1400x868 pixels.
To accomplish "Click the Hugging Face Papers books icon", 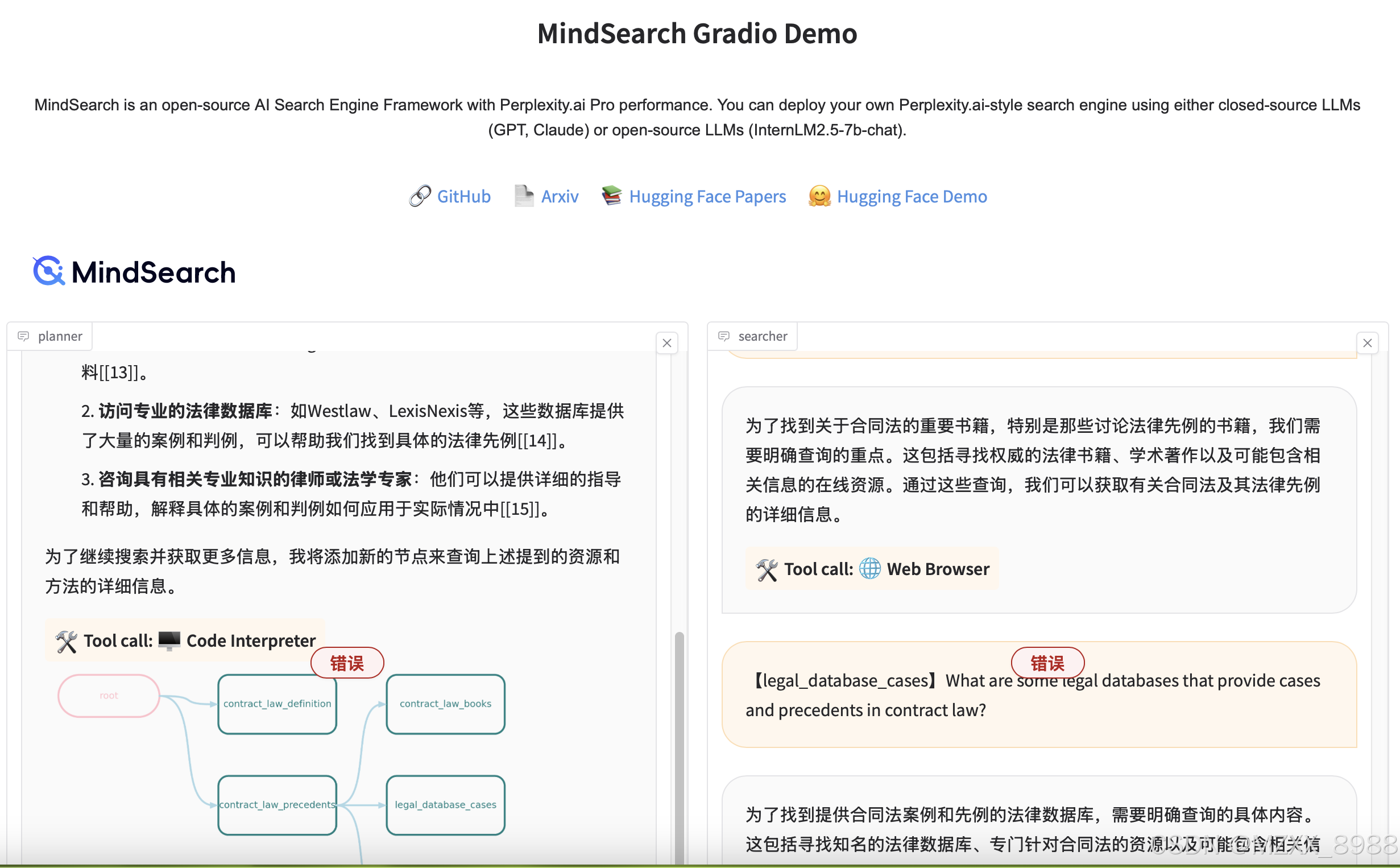I will point(612,196).
